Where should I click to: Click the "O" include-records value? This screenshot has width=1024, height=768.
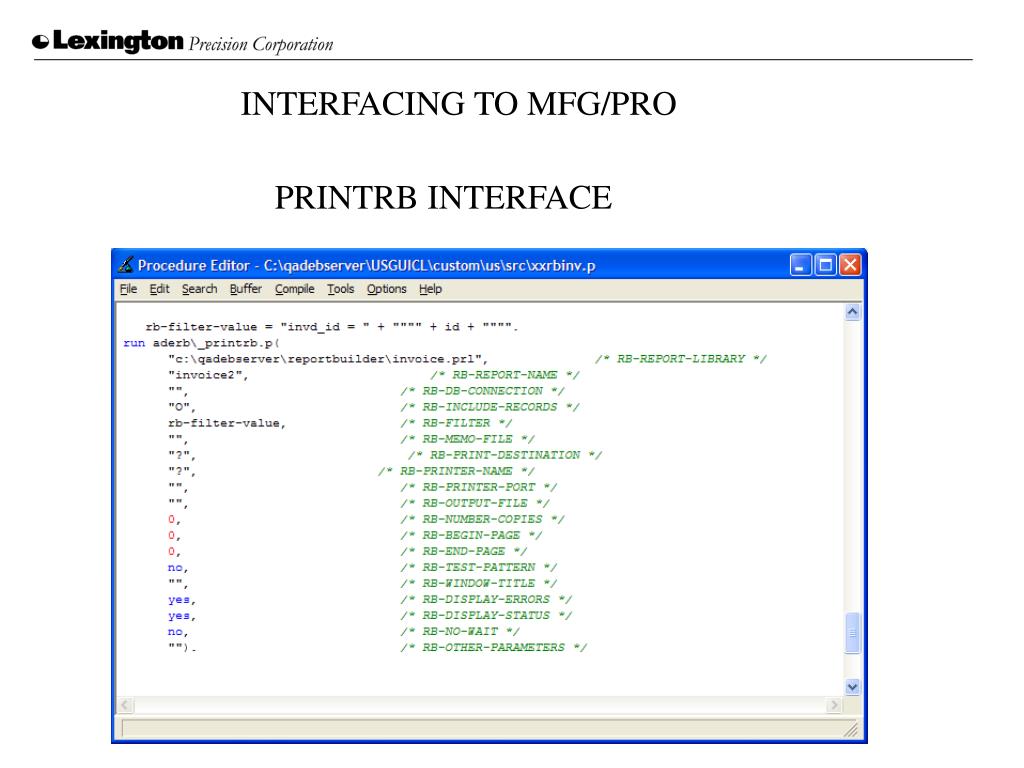coord(182,408)
